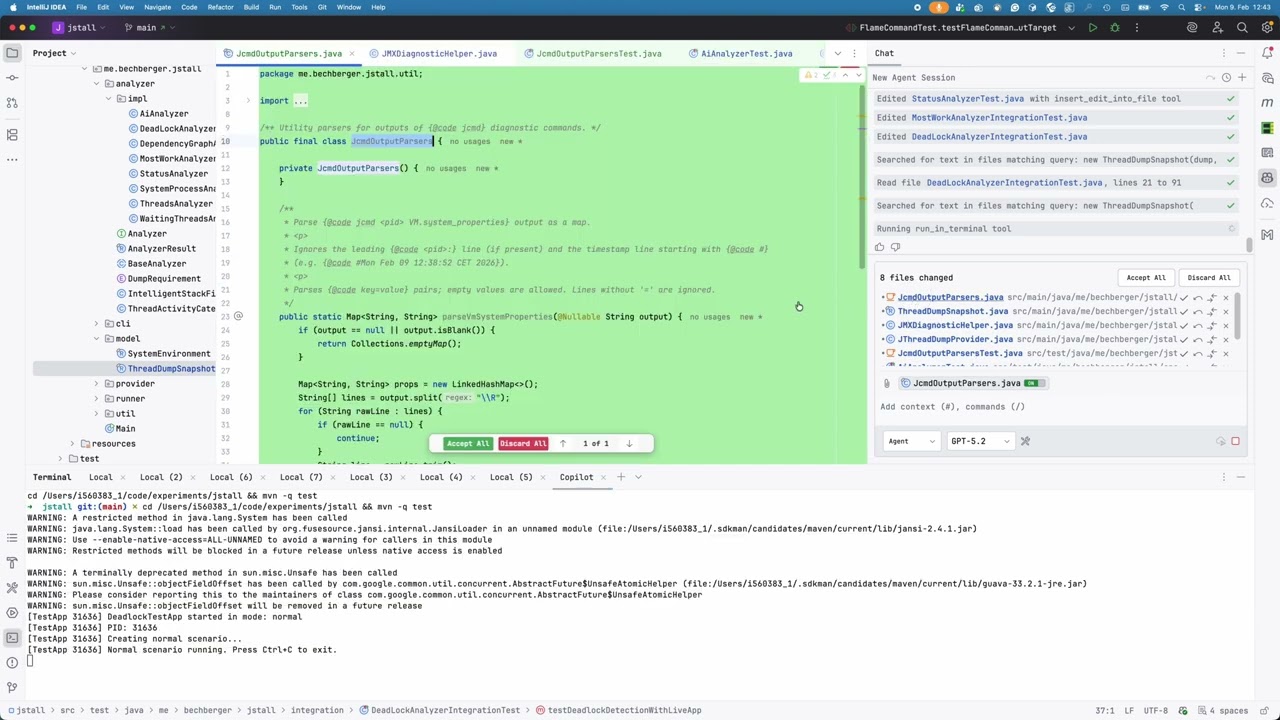Expand the cli package folder
This screenshot has width=1280, height=720.
pos(97,324)
